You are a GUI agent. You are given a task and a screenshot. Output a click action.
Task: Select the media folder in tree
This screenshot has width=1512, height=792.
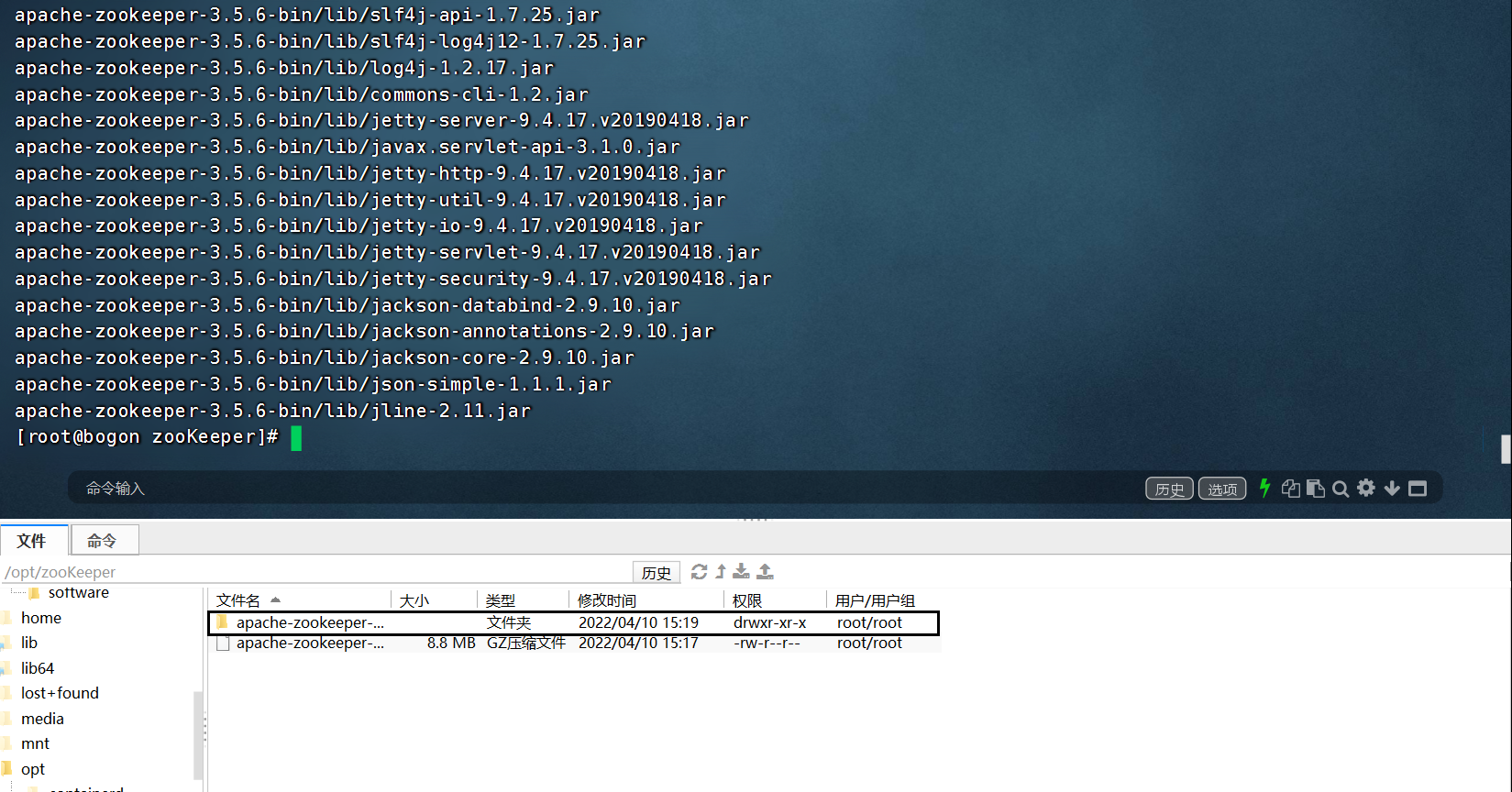42,719
